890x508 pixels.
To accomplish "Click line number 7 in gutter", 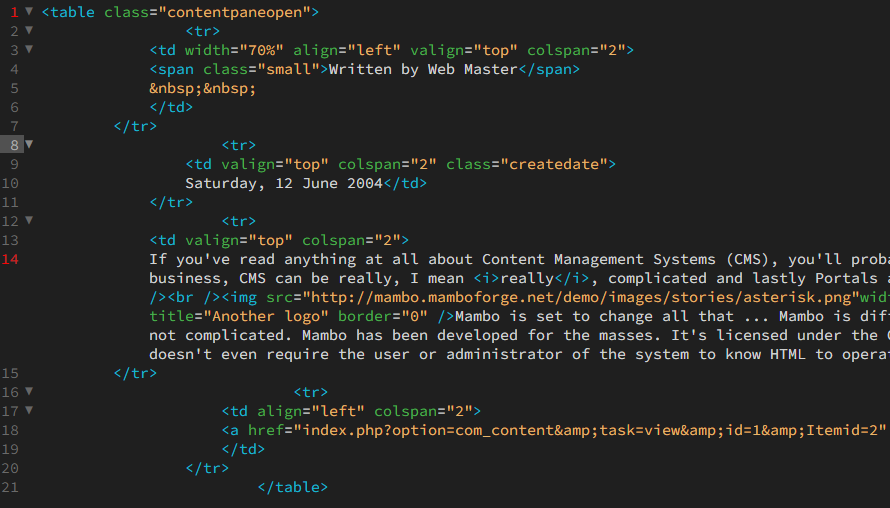I will 14,126.
